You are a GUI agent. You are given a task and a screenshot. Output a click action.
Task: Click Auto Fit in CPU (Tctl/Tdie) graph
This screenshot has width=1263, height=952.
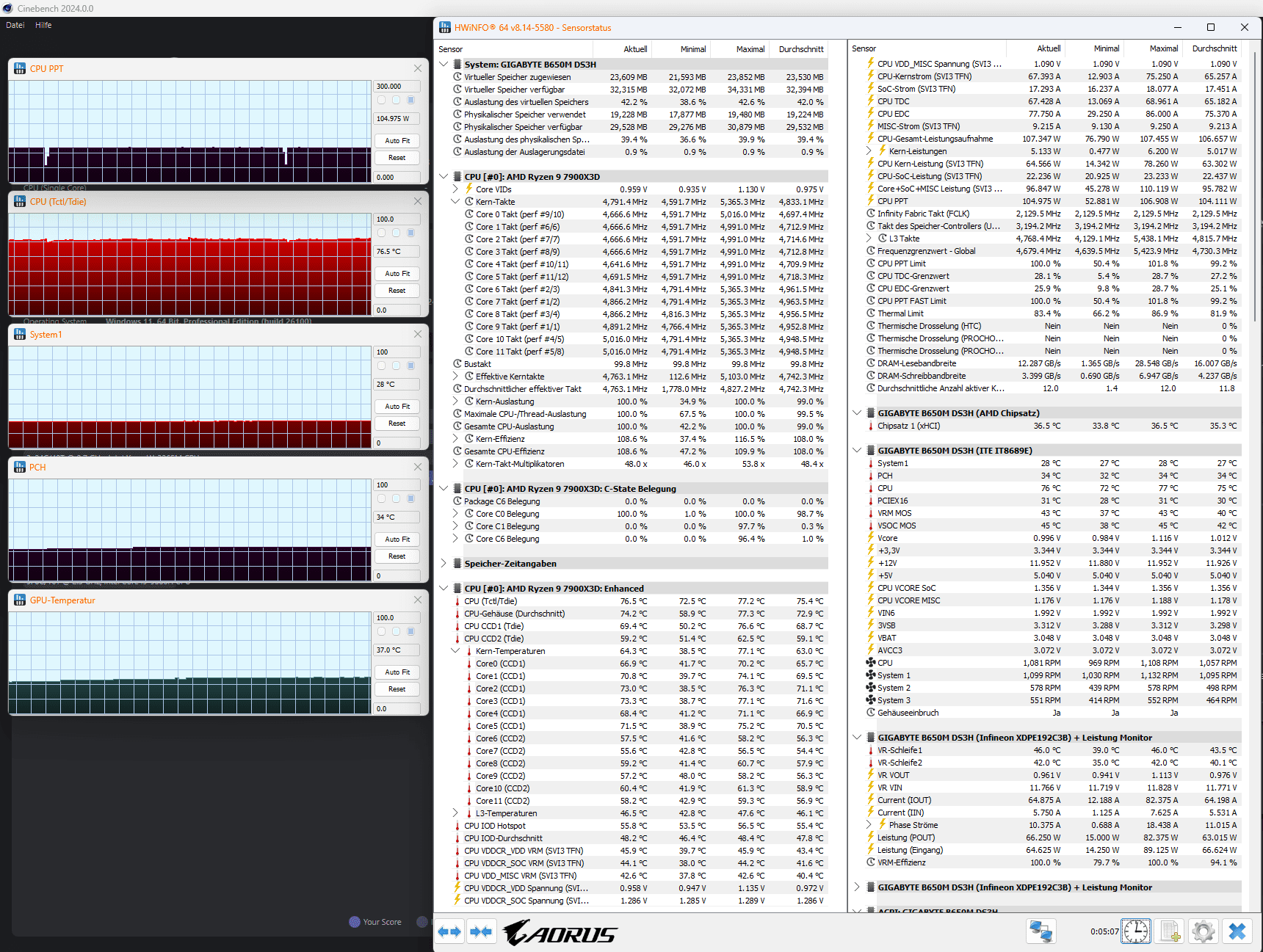pyautogui.click(x=397, y=274)
